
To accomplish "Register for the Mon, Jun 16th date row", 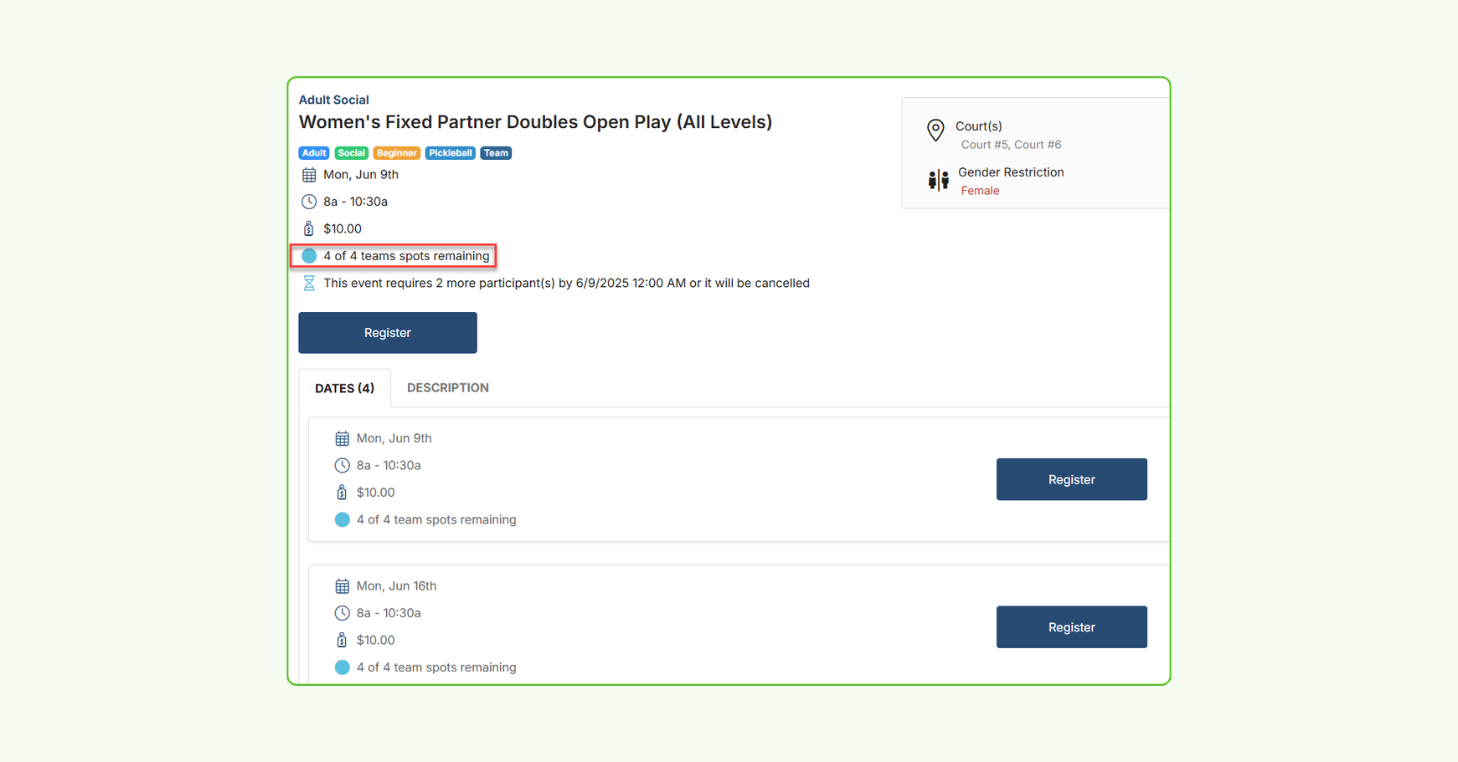I will [x=1071, y=627].
